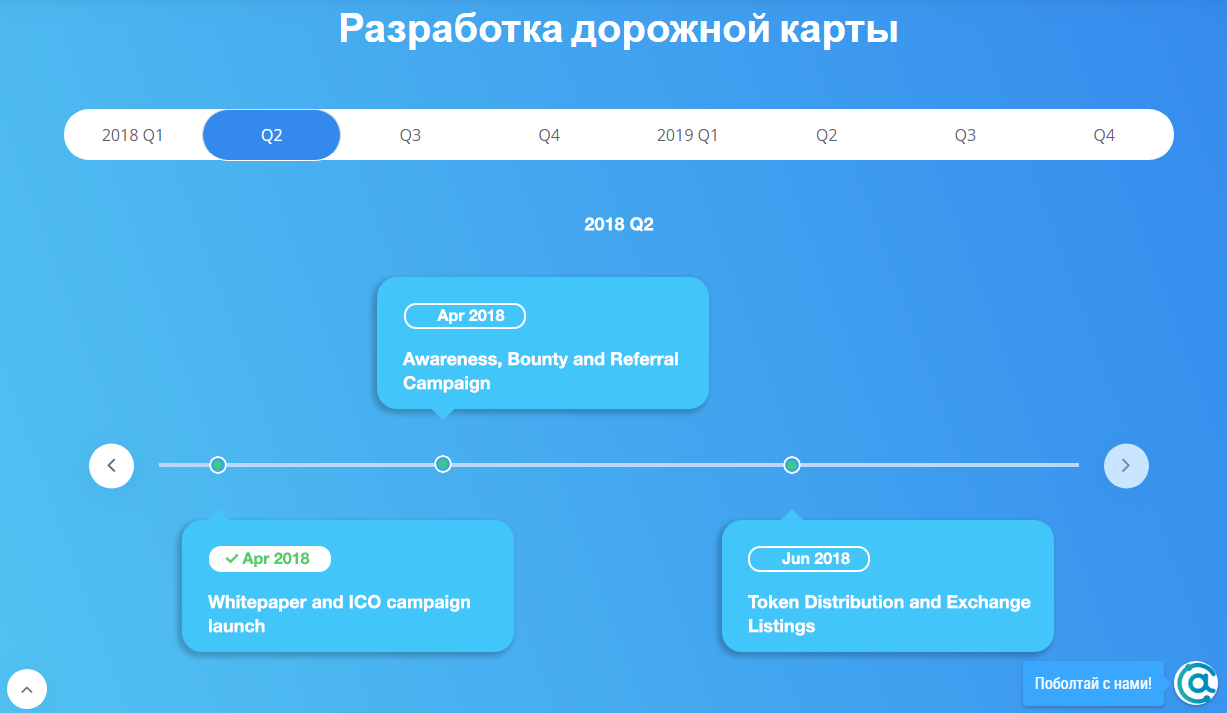Switch to the 2018 Q3 tab
This screenshot has width=1227, height=713.
pos(410,135)
